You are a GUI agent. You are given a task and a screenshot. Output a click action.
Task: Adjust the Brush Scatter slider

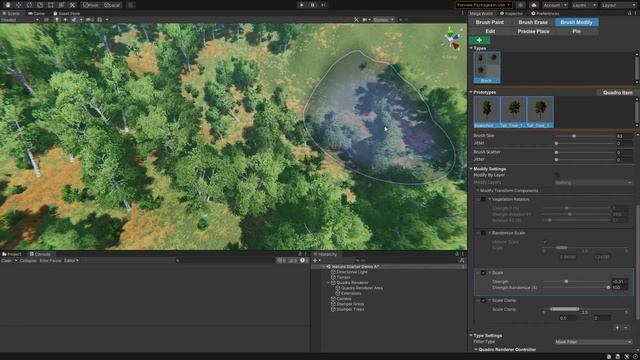tap(584, 152)
